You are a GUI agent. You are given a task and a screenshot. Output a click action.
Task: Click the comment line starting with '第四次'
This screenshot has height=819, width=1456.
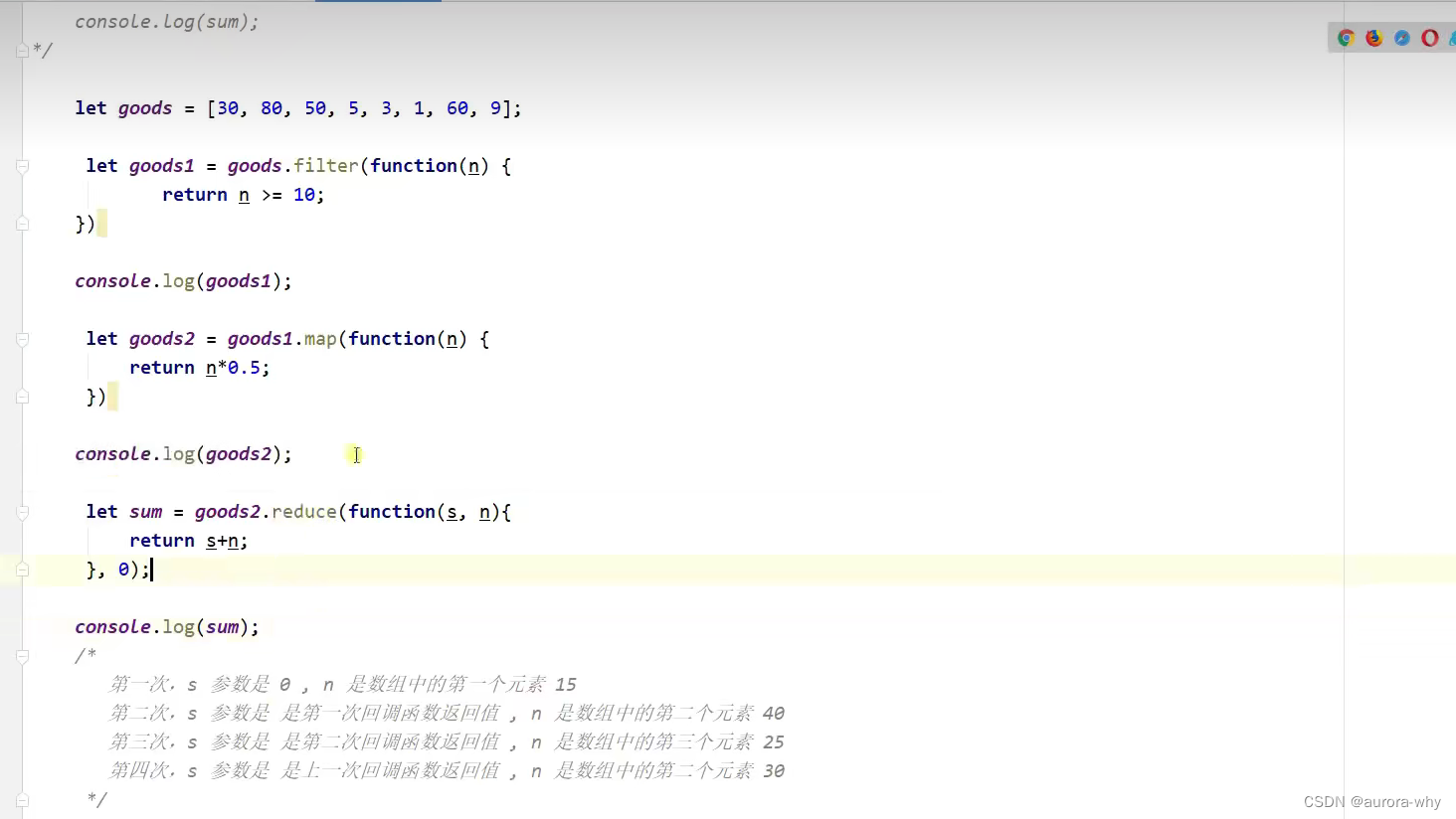point(447,771)
